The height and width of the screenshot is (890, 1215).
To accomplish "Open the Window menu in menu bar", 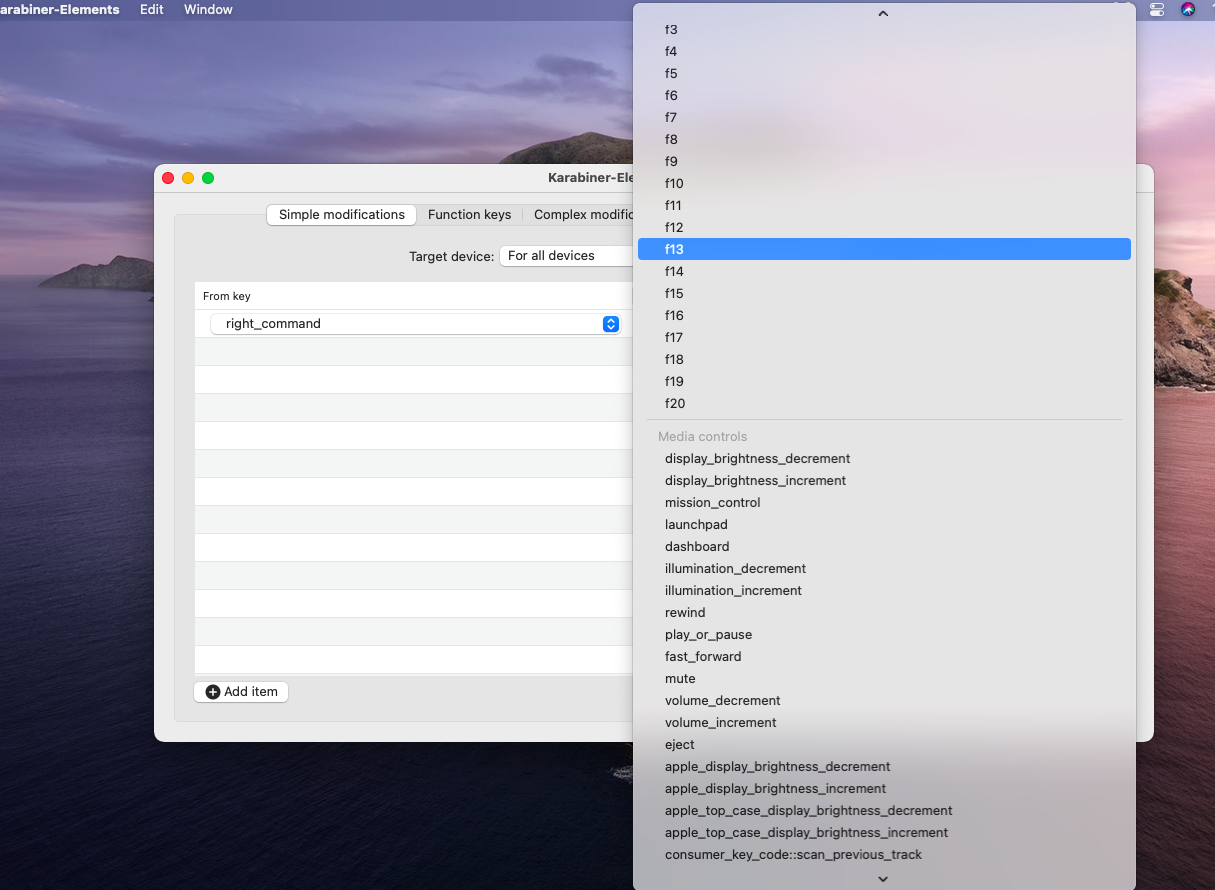I will click(208, 9).
